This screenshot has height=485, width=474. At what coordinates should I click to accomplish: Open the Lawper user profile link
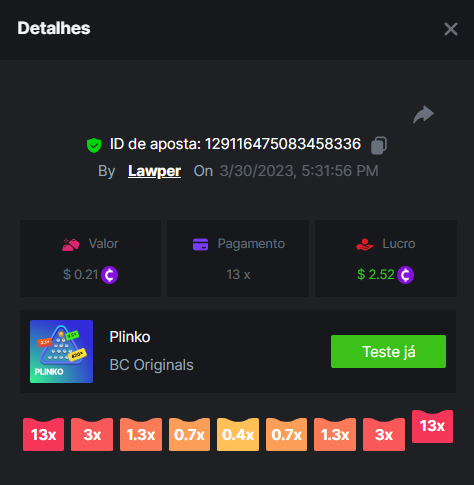pyautogui.click(x=154, y=171)
